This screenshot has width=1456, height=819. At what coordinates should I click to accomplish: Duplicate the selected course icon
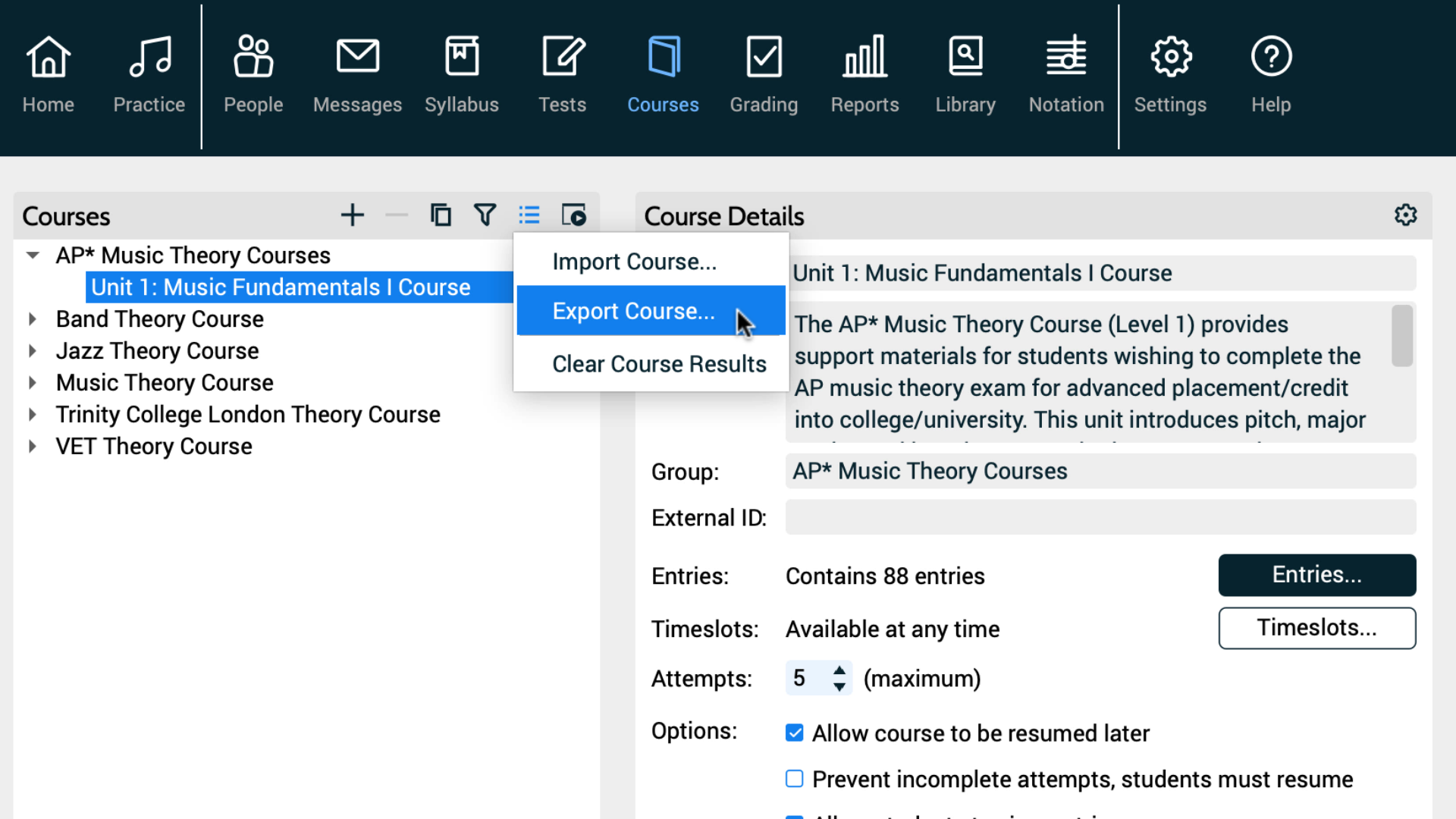441,215
